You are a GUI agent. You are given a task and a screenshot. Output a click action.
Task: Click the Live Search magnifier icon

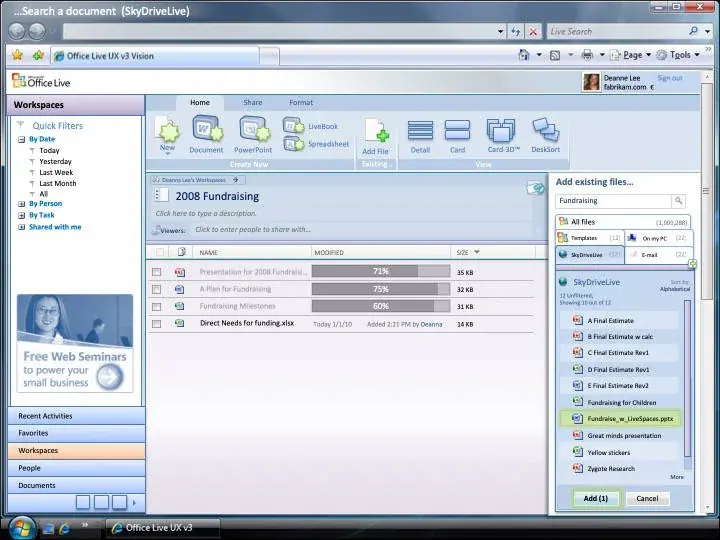[x=693, y=31]
